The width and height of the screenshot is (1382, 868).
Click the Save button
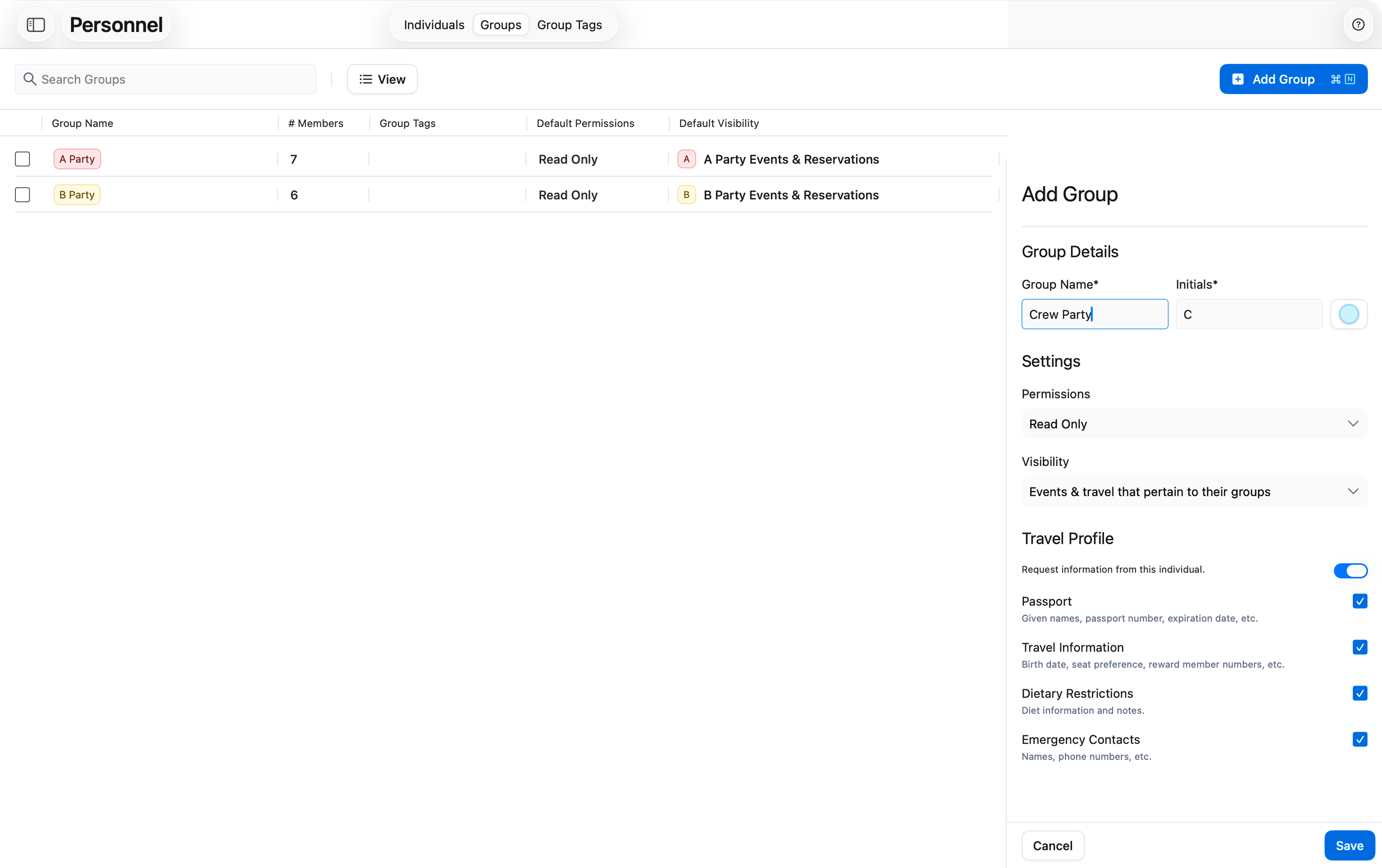coord(1349,846)
